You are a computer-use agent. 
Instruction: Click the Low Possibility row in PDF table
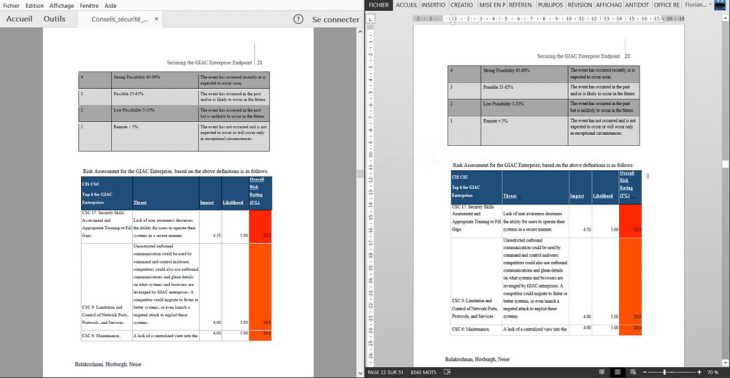[174, 113]
